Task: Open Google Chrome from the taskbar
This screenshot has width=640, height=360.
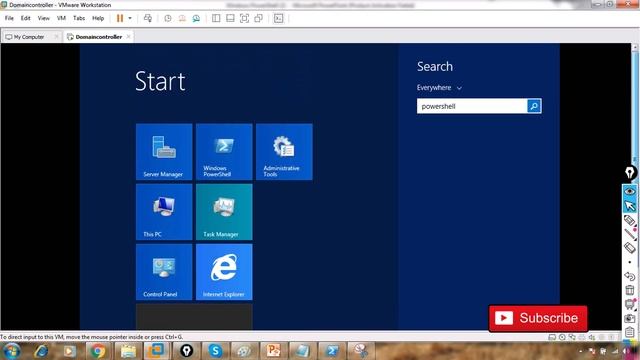Action: coord(98,351)
